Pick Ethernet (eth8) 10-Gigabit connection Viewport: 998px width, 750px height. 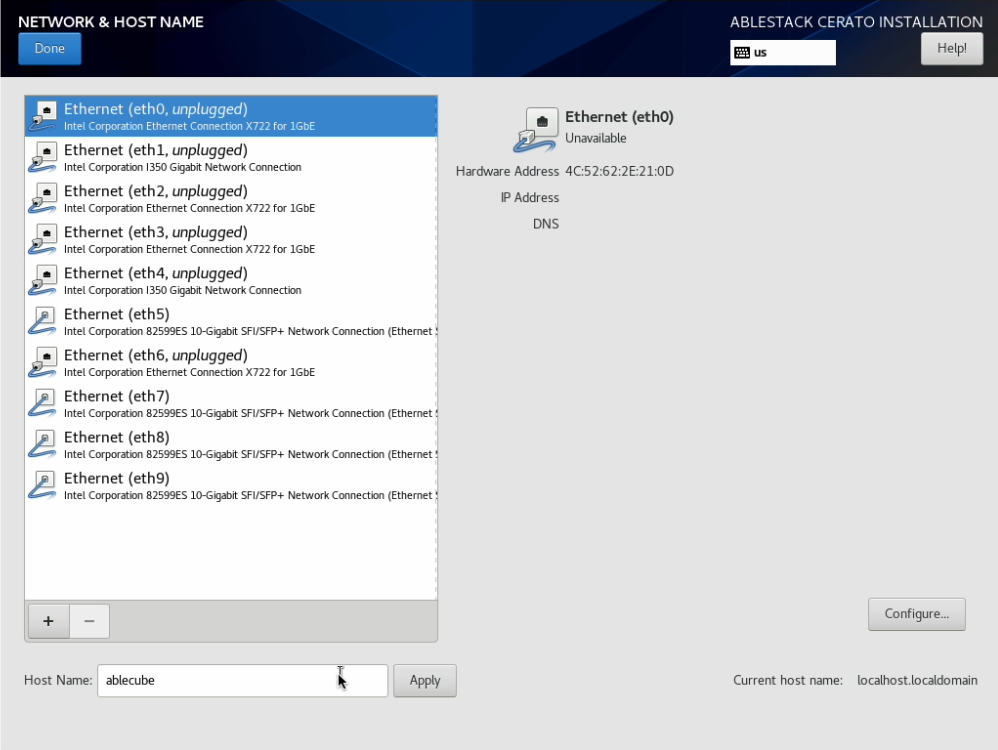pyautogui.click(x=230, y=444)
